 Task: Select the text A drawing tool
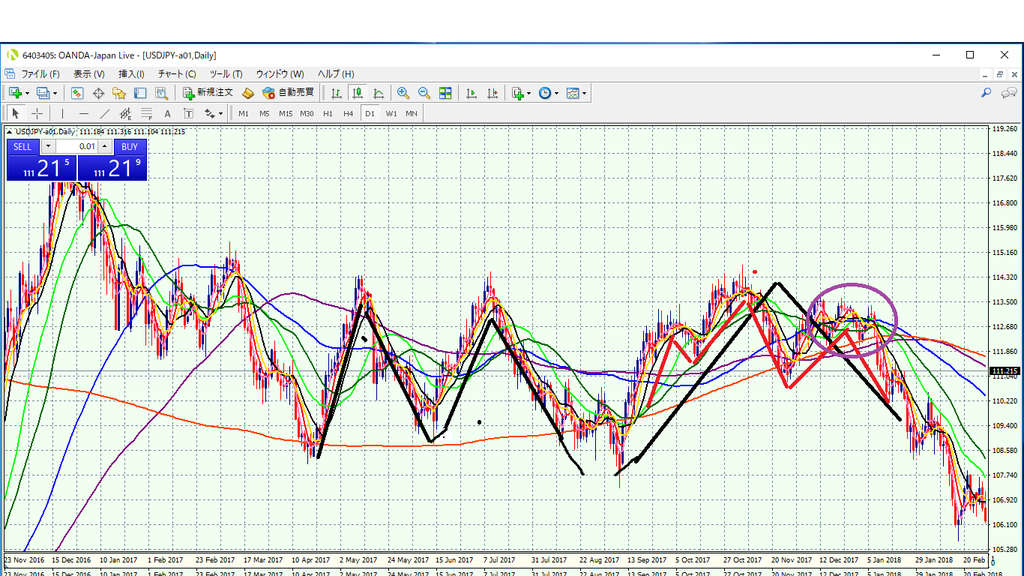(167, 114)
